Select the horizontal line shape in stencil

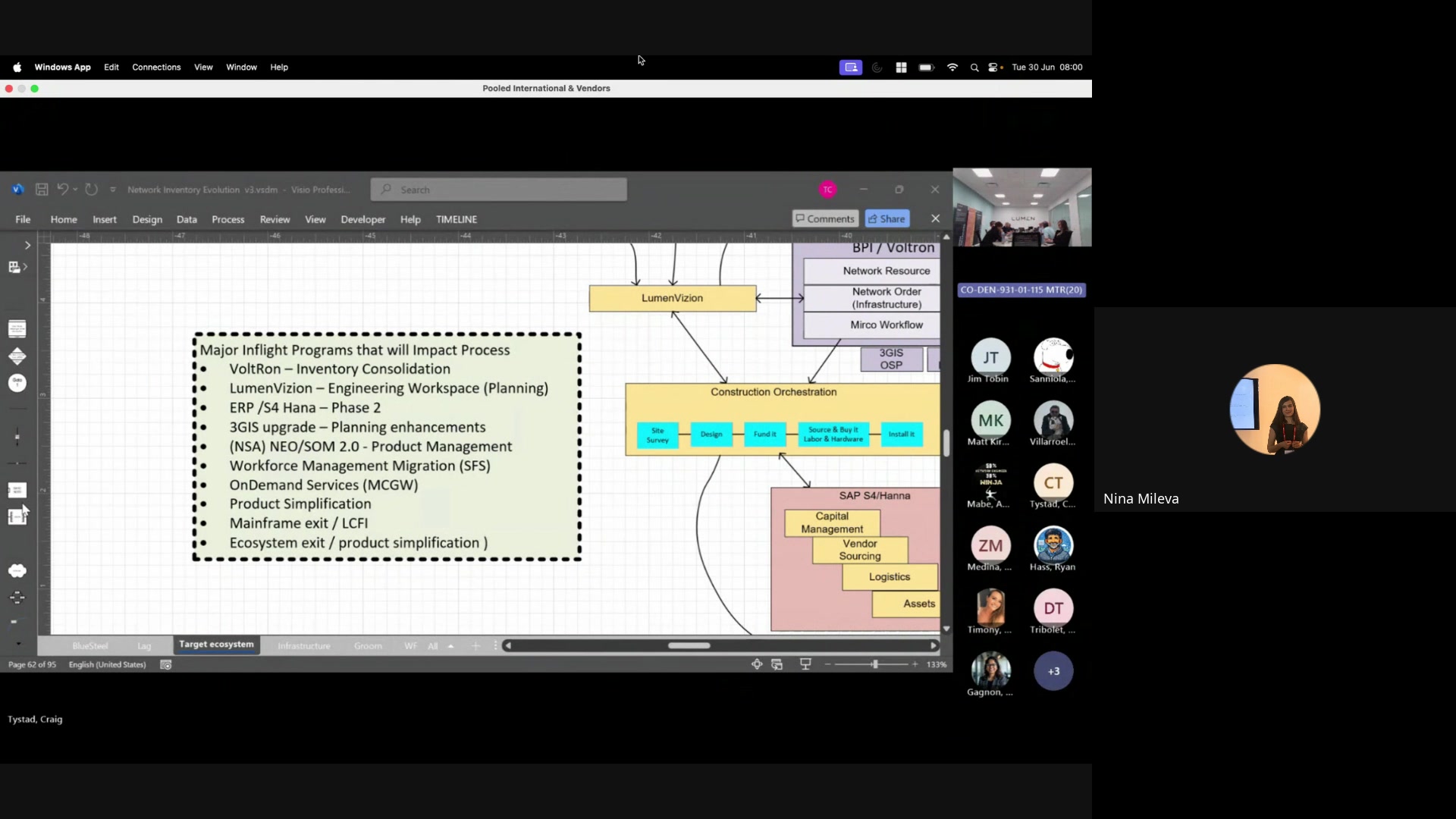click(17, 463)
